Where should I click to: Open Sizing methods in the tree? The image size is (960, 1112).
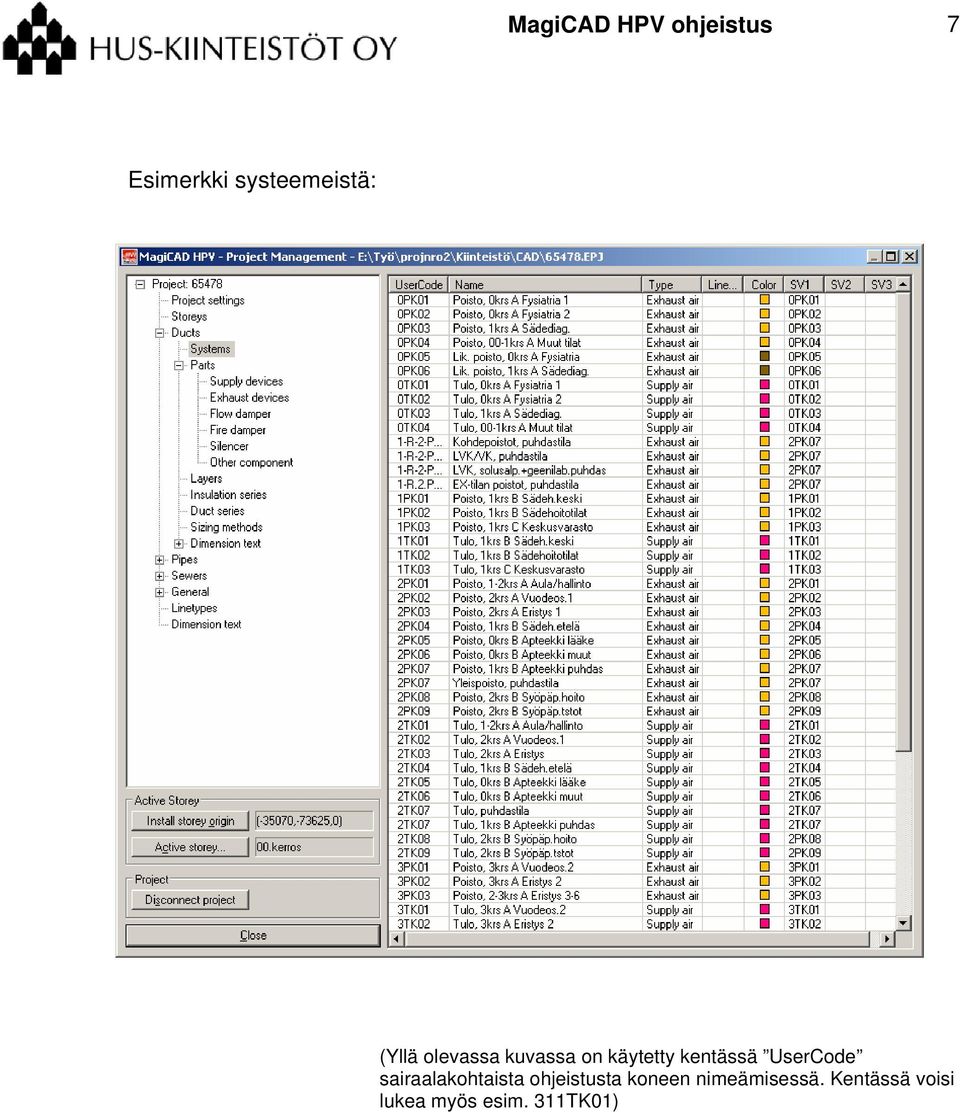[226, 527]
